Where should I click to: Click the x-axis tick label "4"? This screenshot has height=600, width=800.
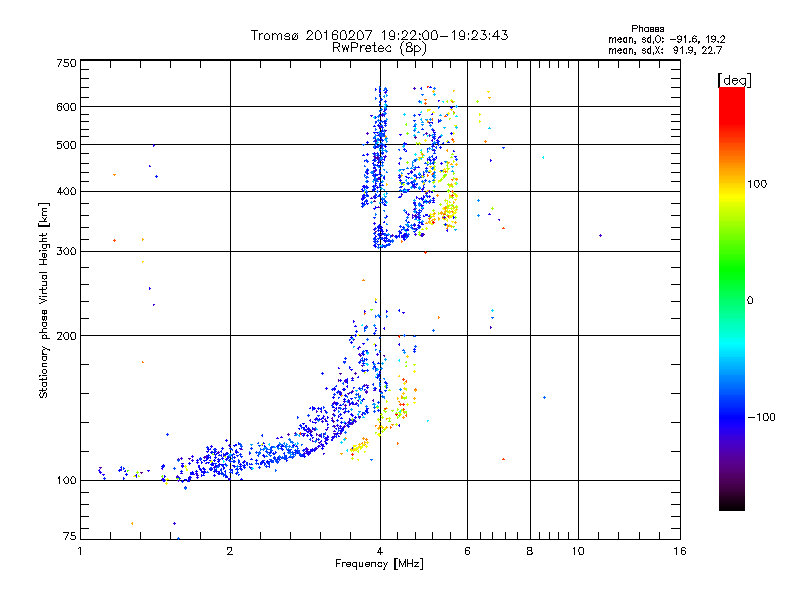(x=380, y=551)
